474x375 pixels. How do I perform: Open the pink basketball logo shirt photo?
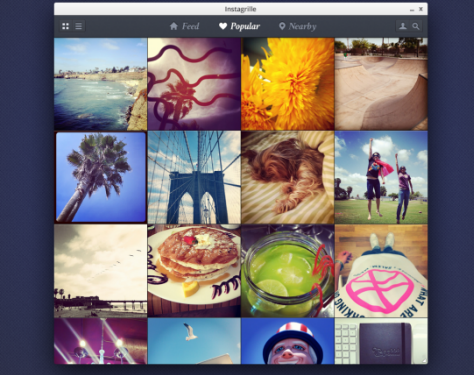pyautogui.click(x=381, y=271)
